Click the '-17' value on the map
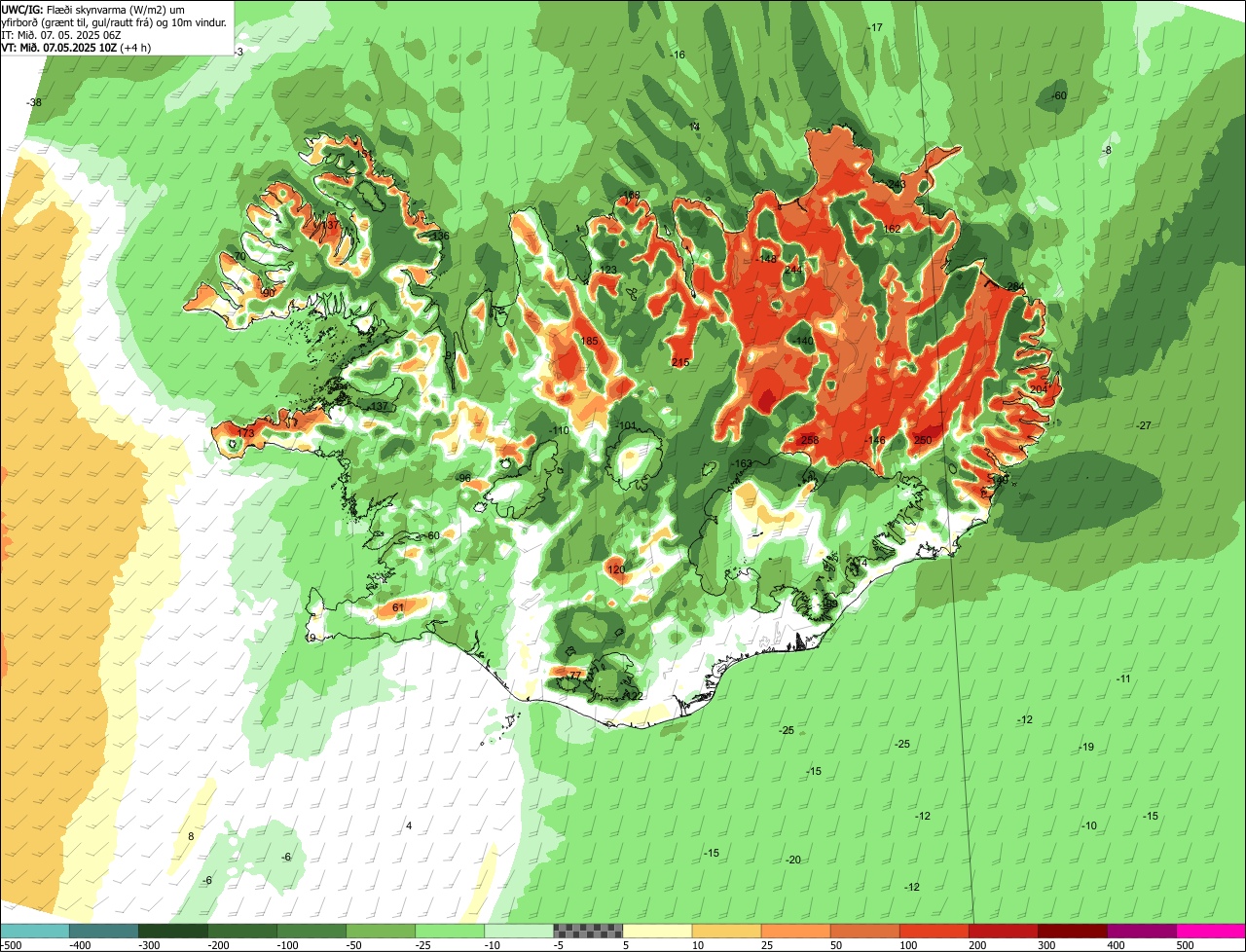 (875, 27)
